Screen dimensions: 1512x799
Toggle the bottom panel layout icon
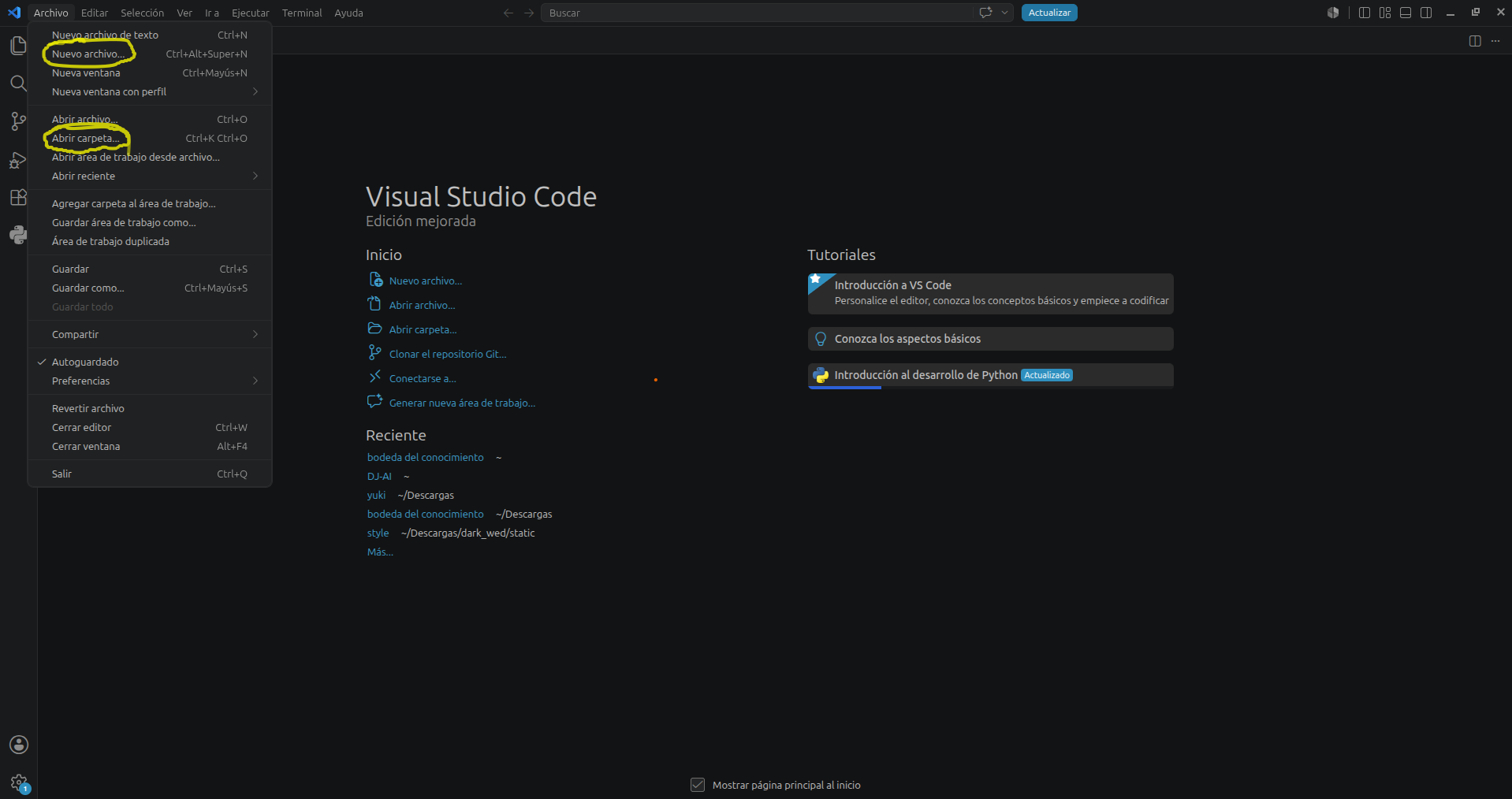pos(1406,13)
